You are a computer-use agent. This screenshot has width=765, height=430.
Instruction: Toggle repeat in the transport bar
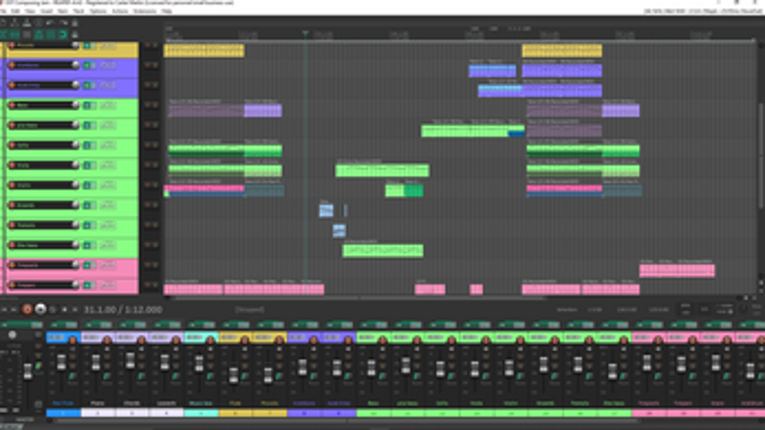point(53,309)
